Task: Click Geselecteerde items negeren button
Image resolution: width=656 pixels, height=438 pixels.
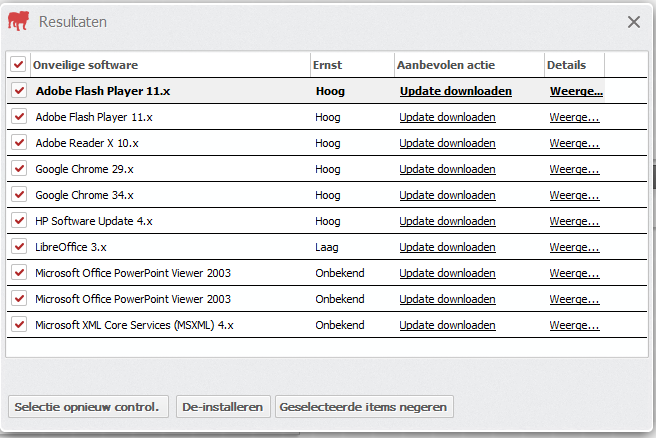Action: (x=364, y=407)
